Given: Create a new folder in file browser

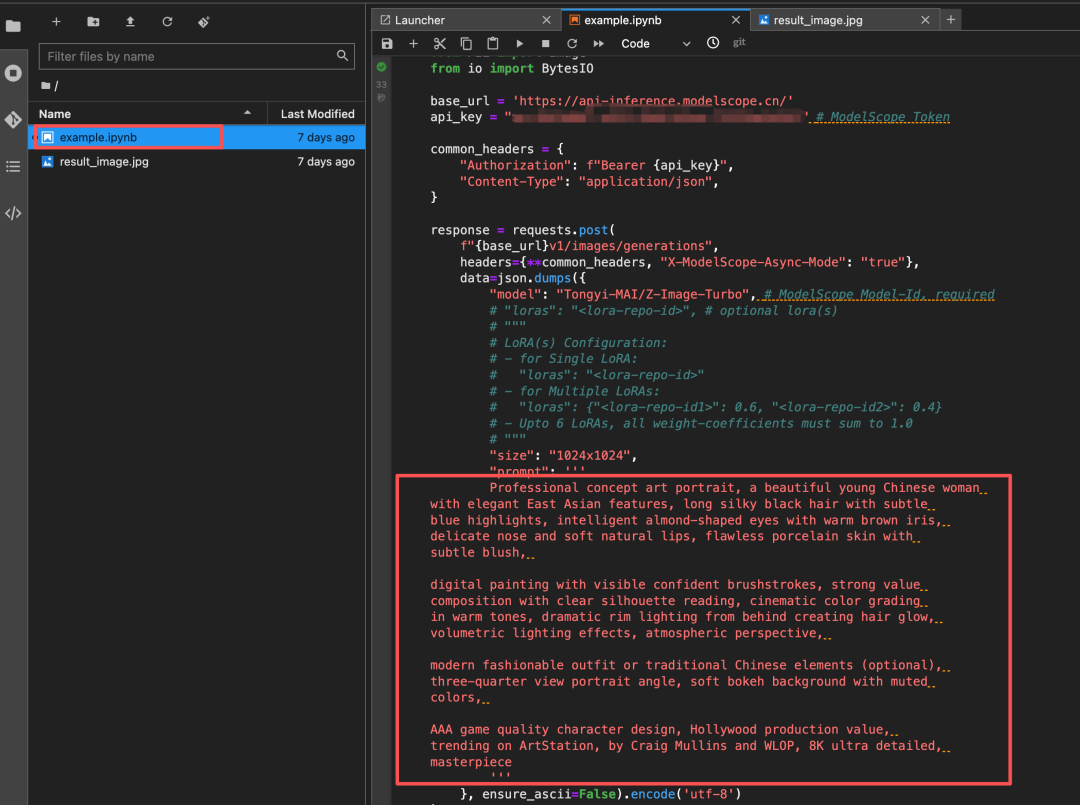Looking at the screenshot, I should 93,21.
